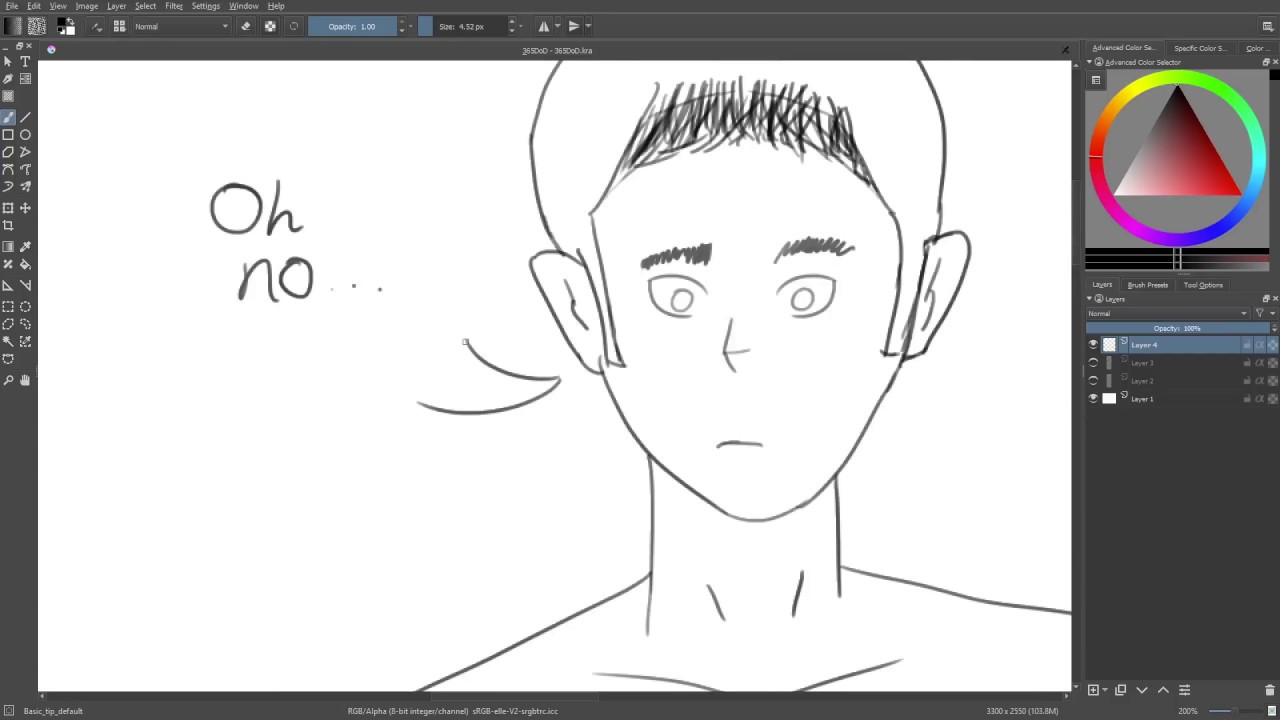Show Layer 2 using its eye icon
Viewport: 1280px width, 720px height.
pos(1093,381)
